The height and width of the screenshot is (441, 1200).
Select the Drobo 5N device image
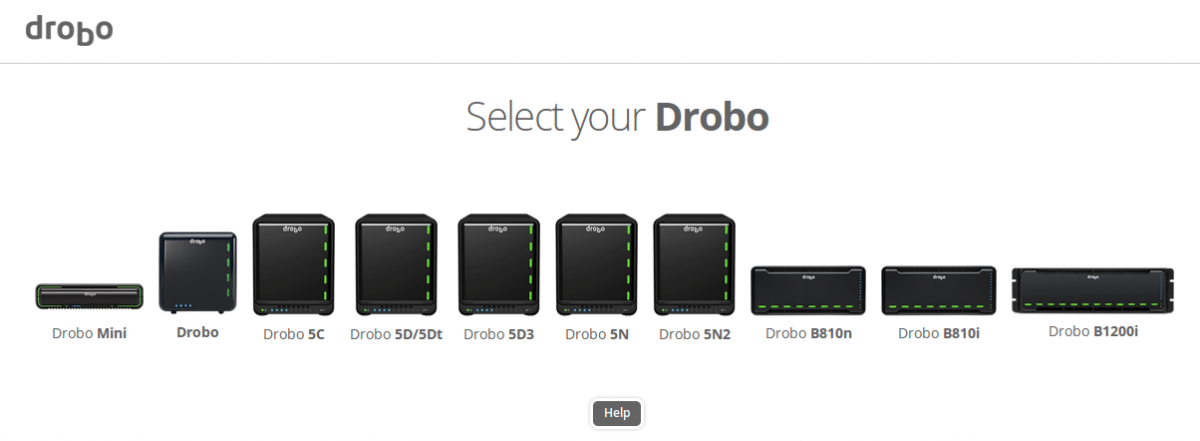597,264
